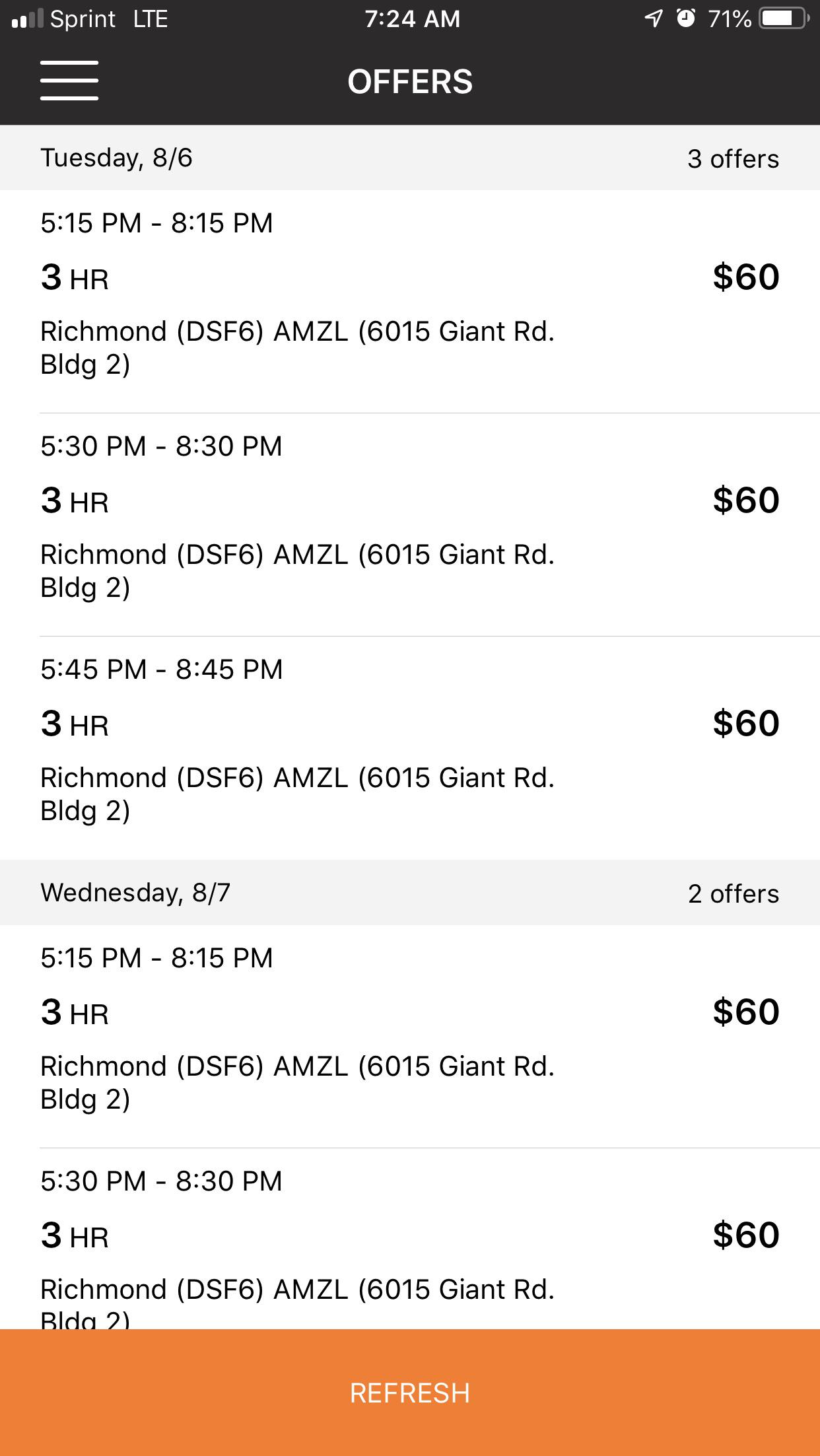
Task: Tap the battery indicator icon
Action: [780, 18]
